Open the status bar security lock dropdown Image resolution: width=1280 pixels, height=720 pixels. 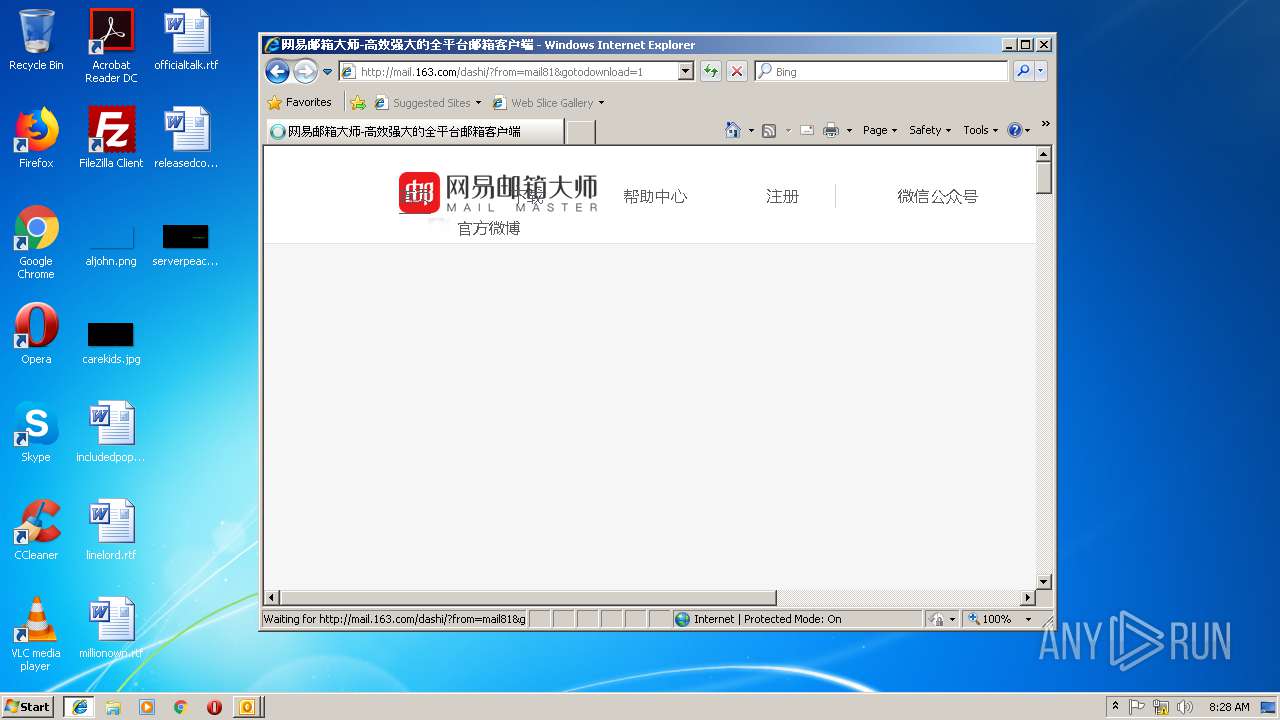(x=942, y=619)
